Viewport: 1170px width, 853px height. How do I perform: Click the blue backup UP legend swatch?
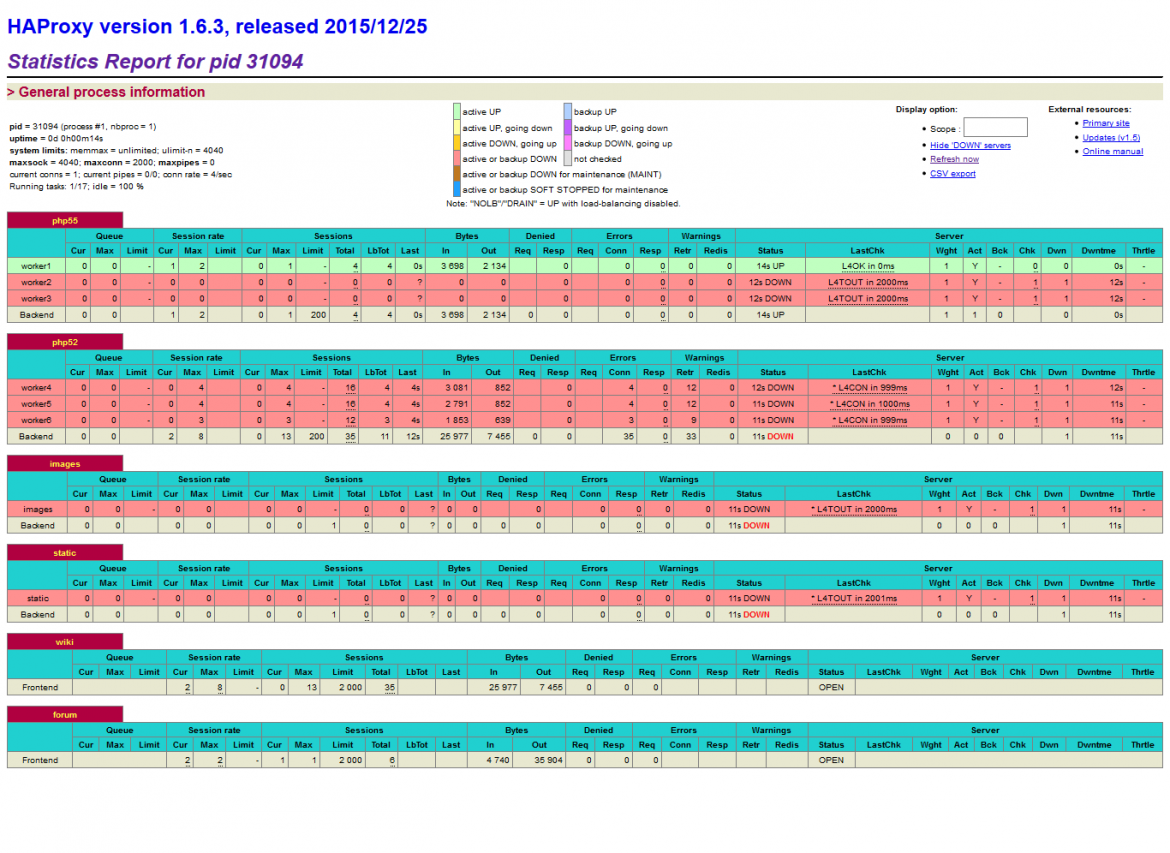567,112
